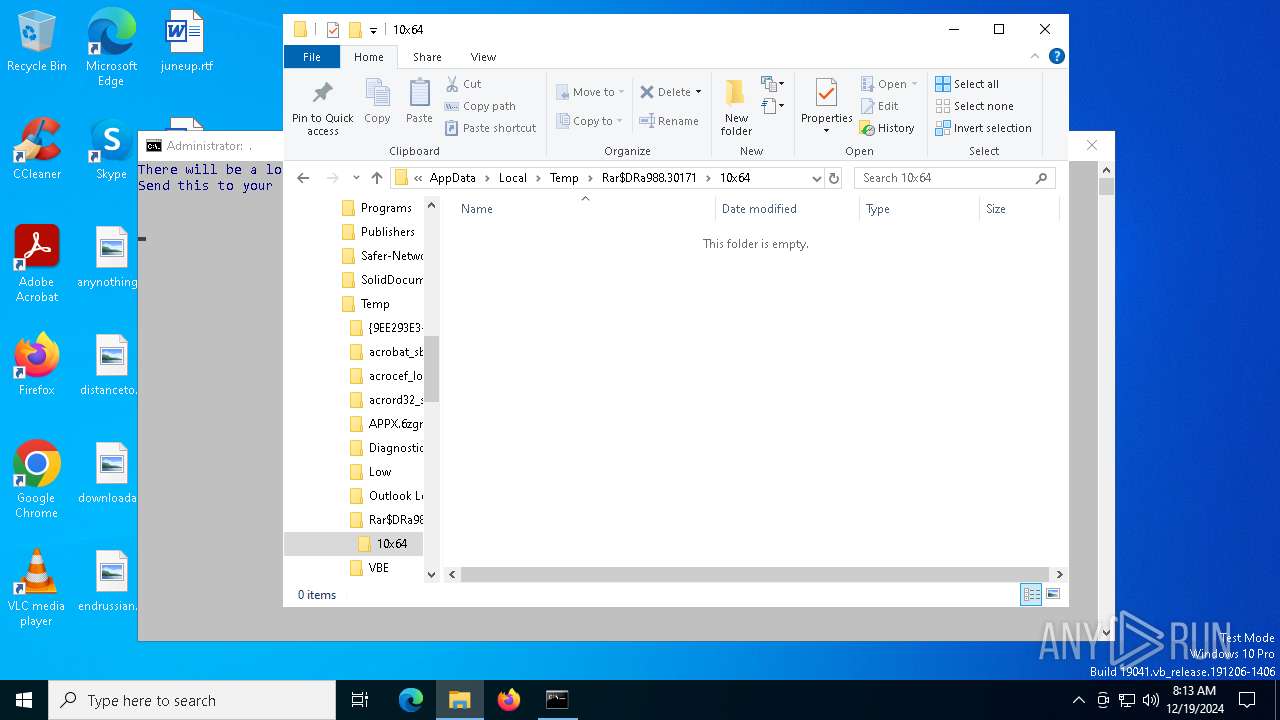Click Temp in address breadcrumb

[x=564, y=178]
